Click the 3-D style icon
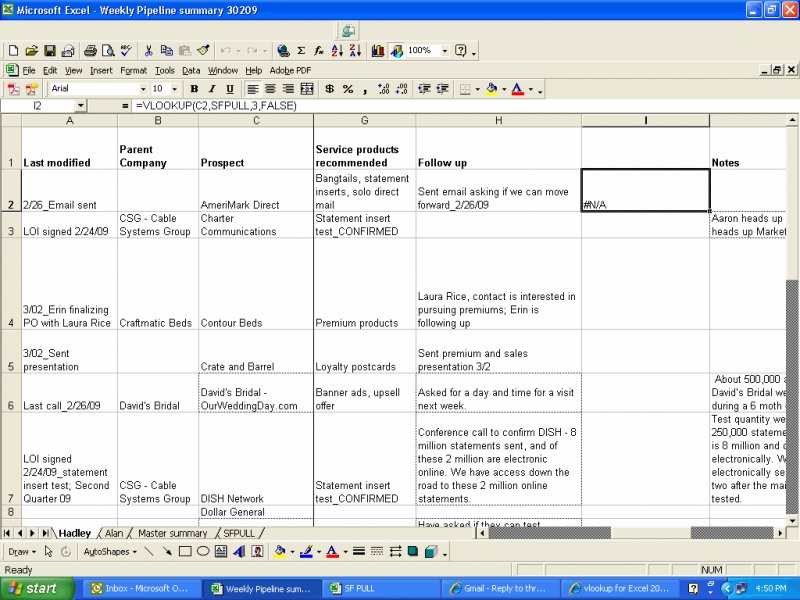800x600 pixels. (431, 552)
